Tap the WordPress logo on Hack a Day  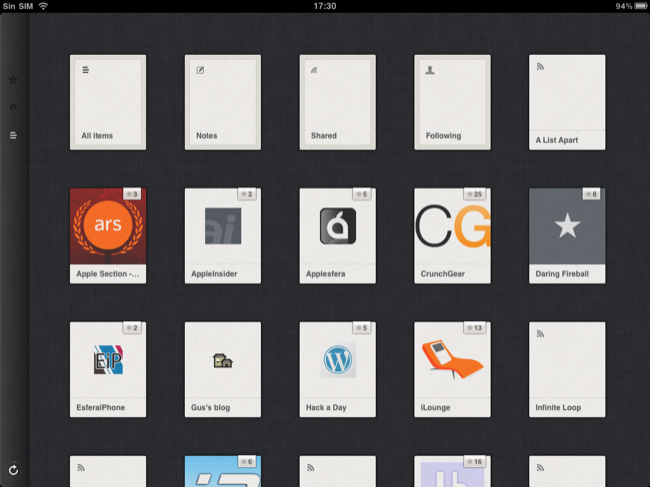[x=337, y=359]
